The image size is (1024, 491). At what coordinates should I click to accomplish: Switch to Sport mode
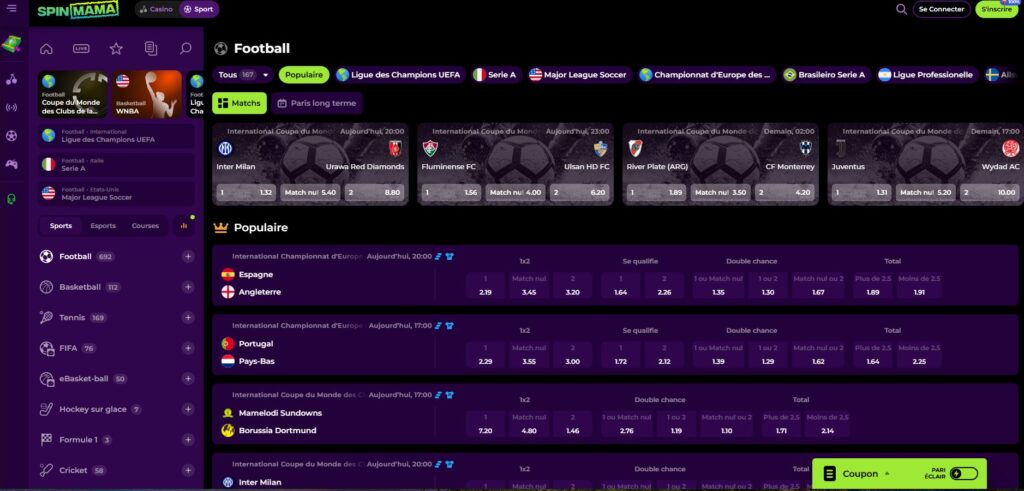tap(199, 9)
